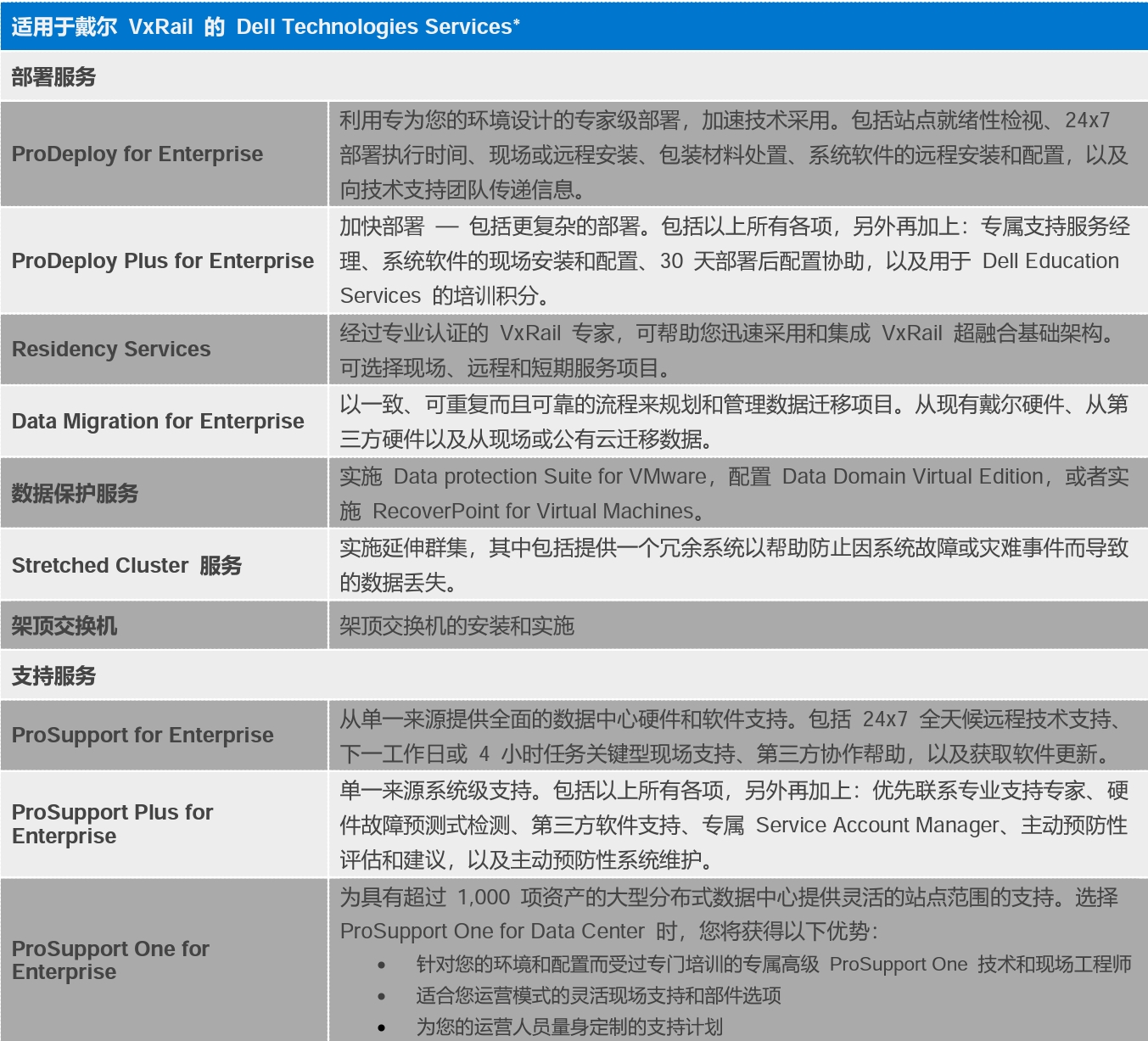
Task: Click the ProSupport Plus for Enterprise label
Action: tap(112, 824)
